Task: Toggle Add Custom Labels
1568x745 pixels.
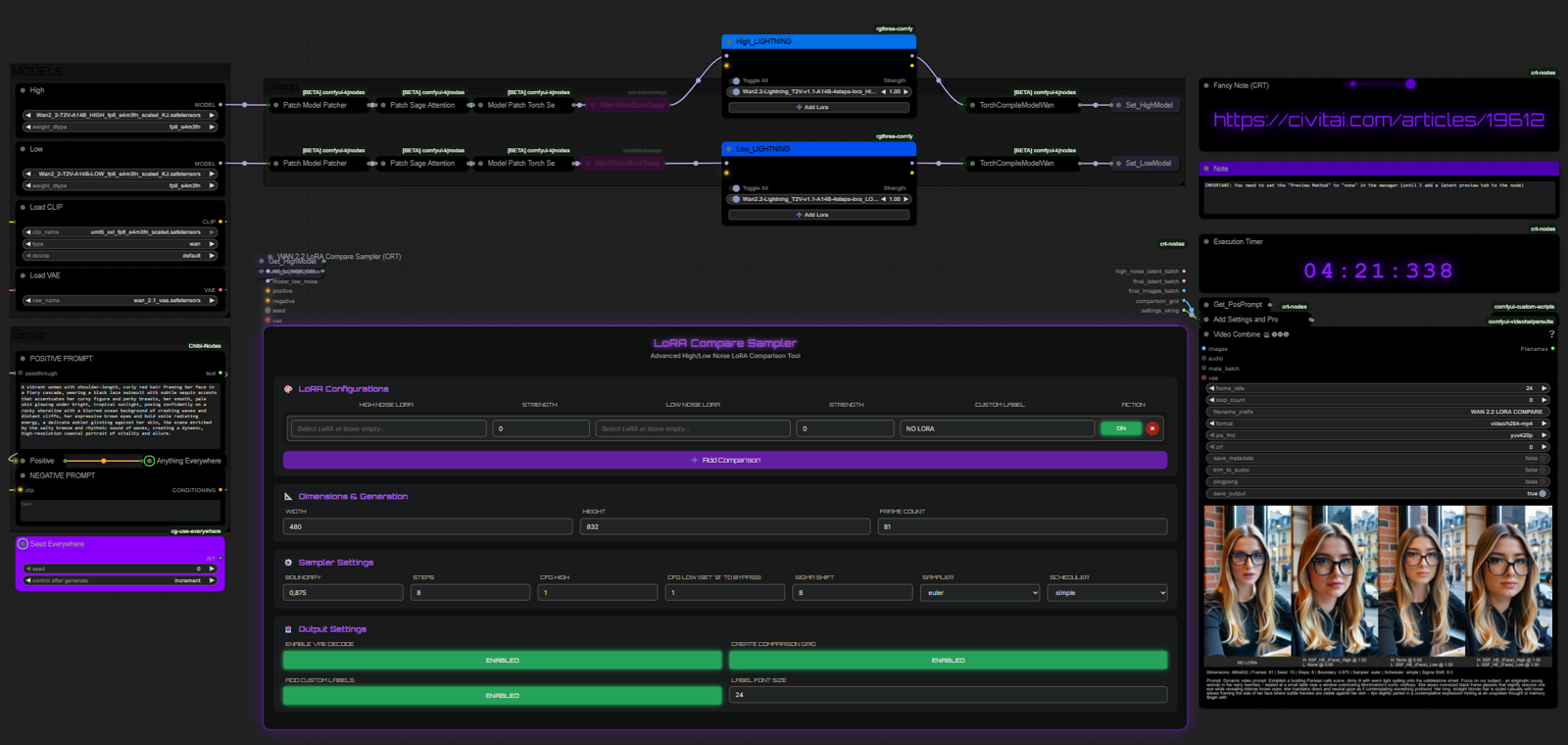Action: 503,696
